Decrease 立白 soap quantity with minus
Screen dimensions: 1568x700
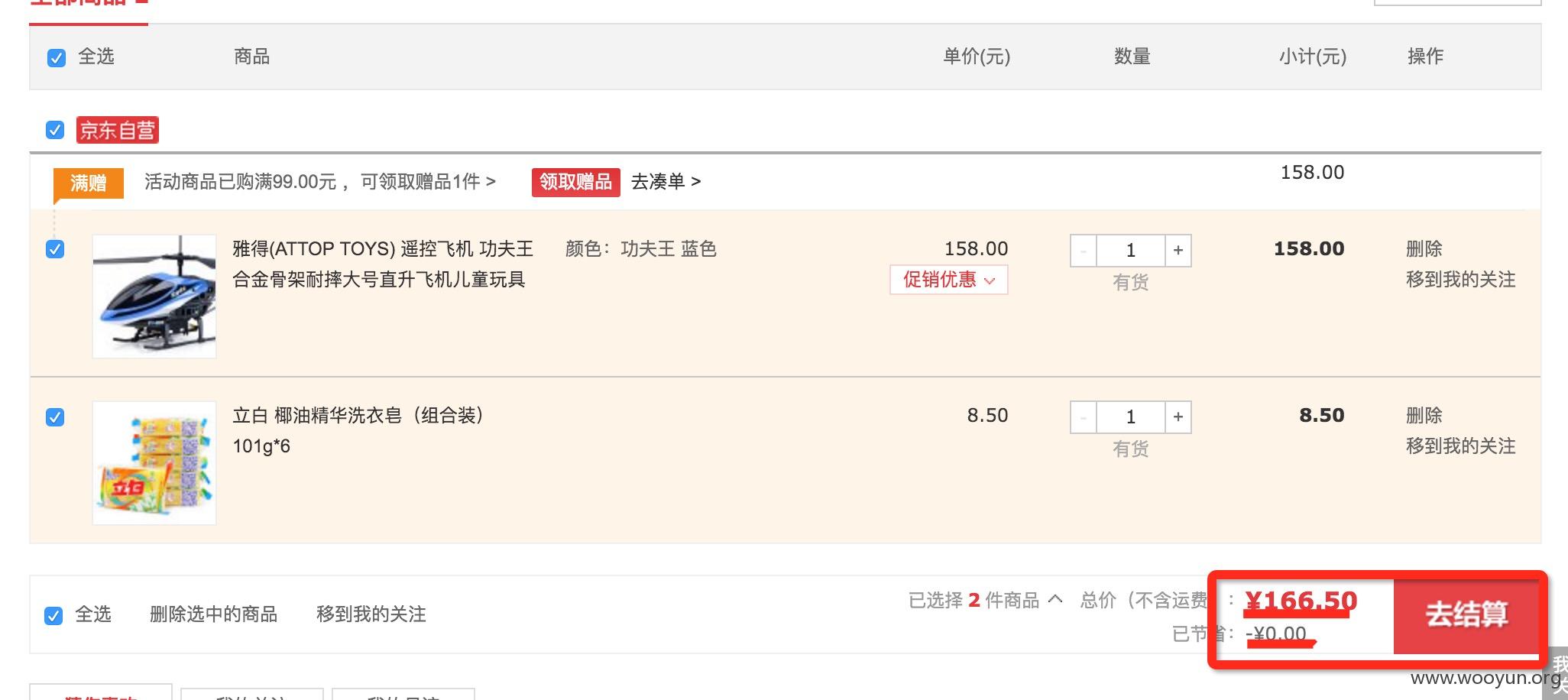[1084, 417]
